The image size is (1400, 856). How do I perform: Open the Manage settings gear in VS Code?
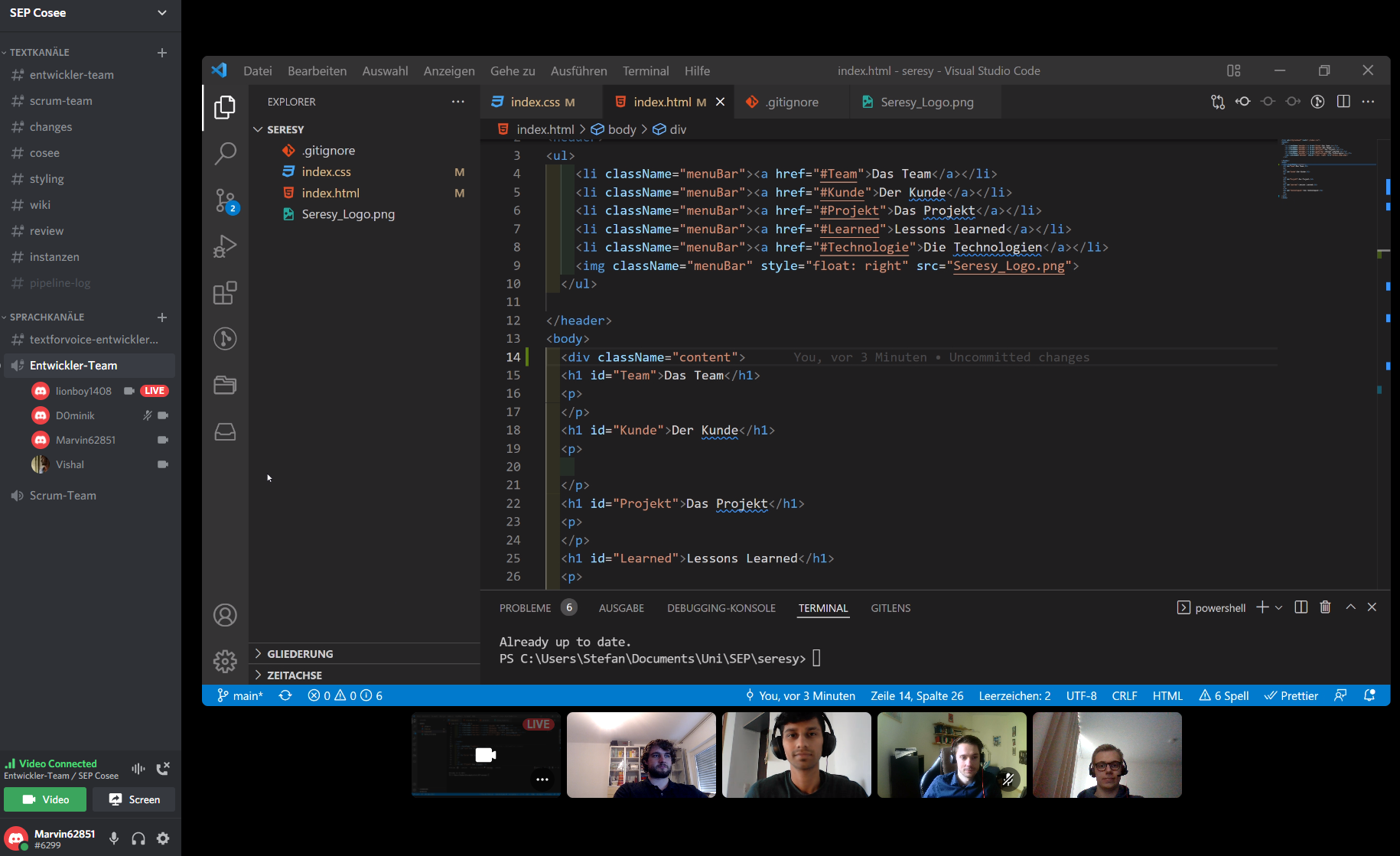point(225,661)
